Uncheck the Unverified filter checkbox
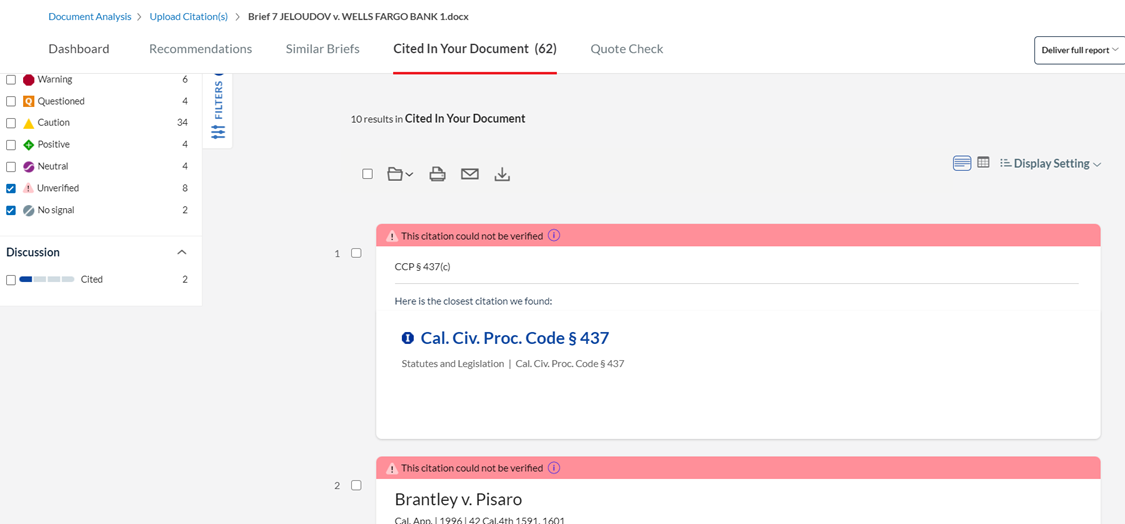This screenshot has width=1125, height=524. (x=11, y=188)
